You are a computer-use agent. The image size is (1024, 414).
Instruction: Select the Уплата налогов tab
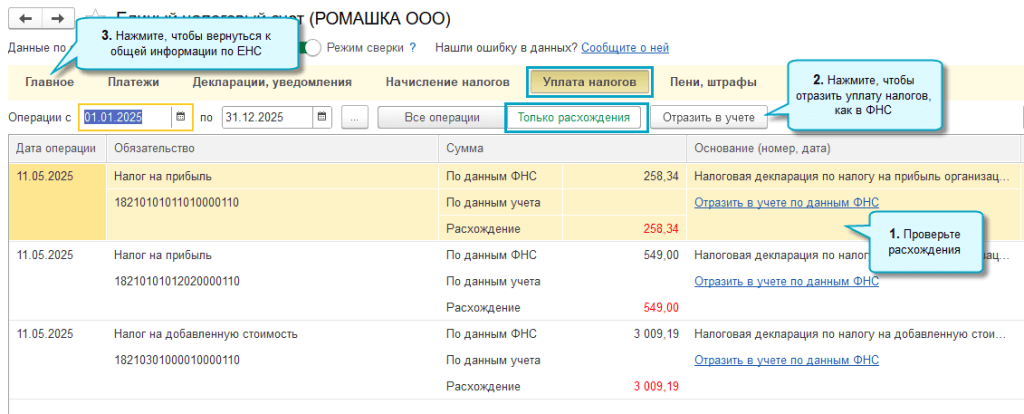[589, 82]
